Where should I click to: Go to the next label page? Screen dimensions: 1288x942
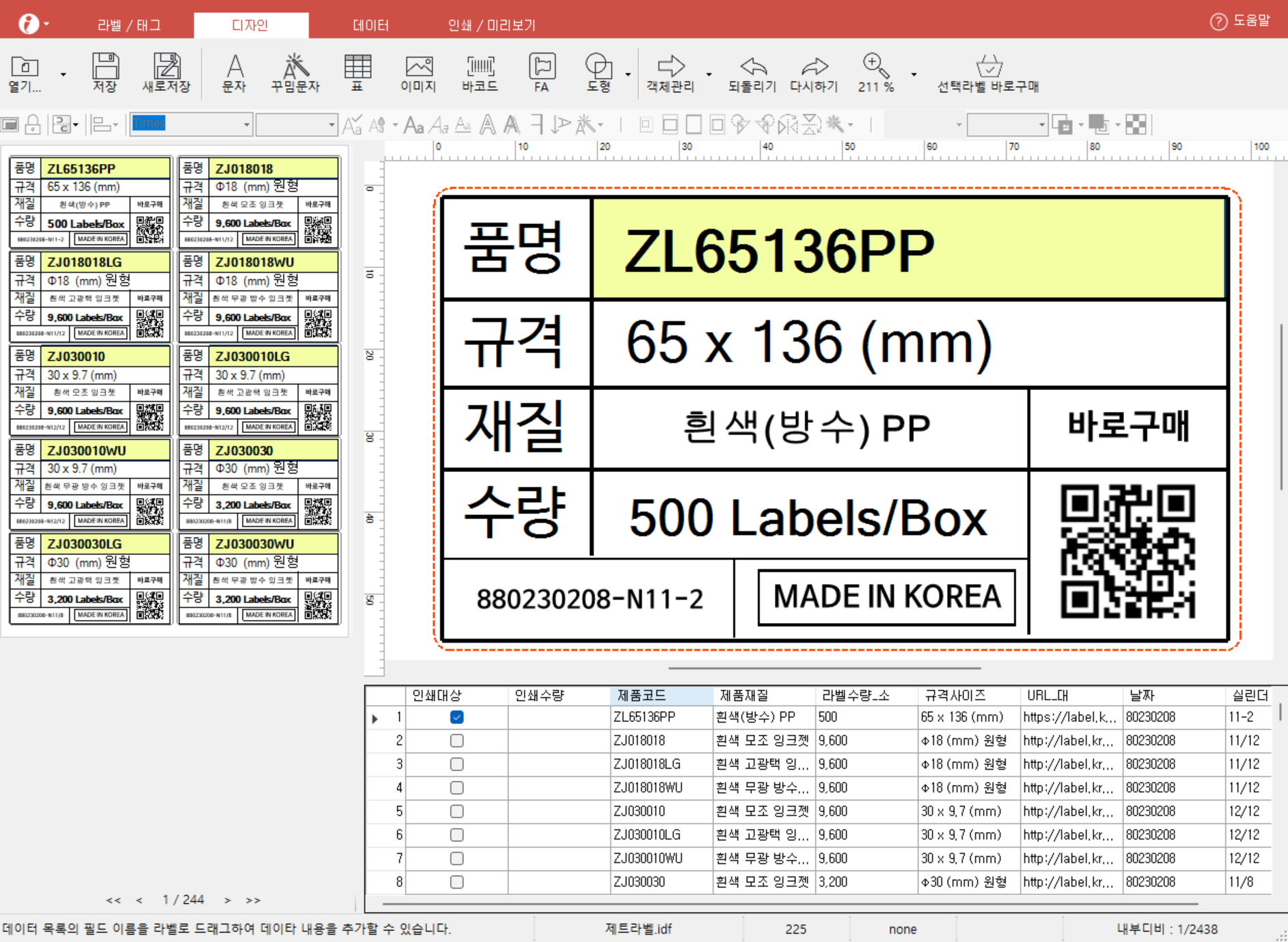click(x=228, y=900)
